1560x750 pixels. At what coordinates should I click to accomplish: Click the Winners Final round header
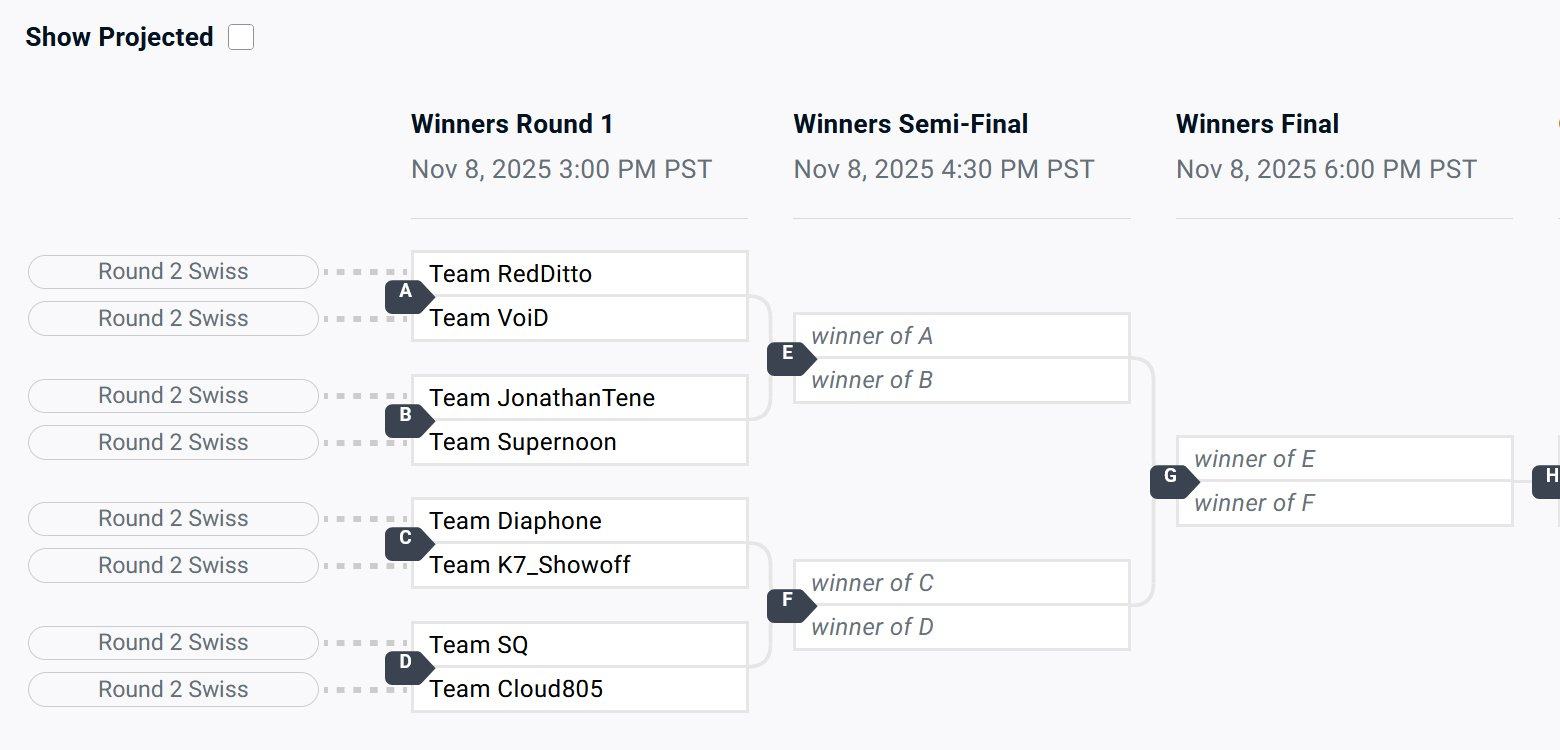coord(1257,125)
